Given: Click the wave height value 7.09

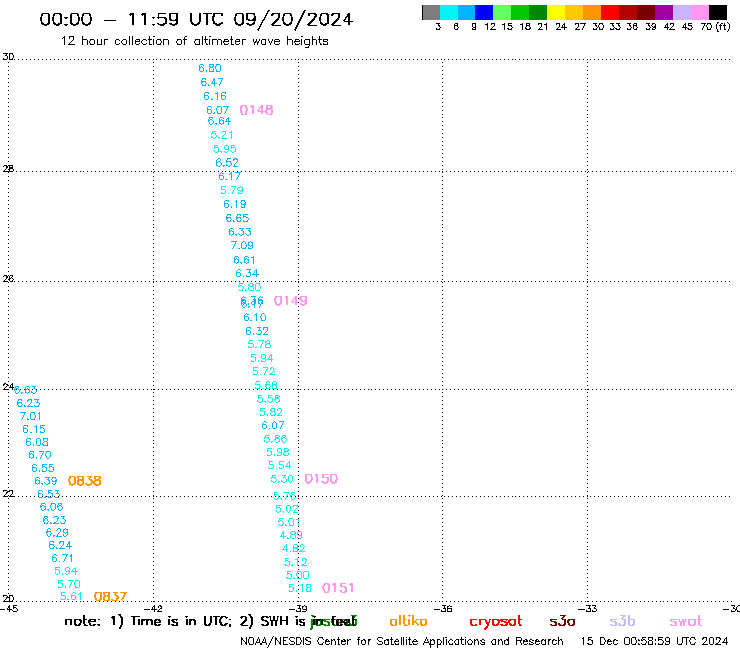Looking at the screenshot, I should click(x=242, y=245).
